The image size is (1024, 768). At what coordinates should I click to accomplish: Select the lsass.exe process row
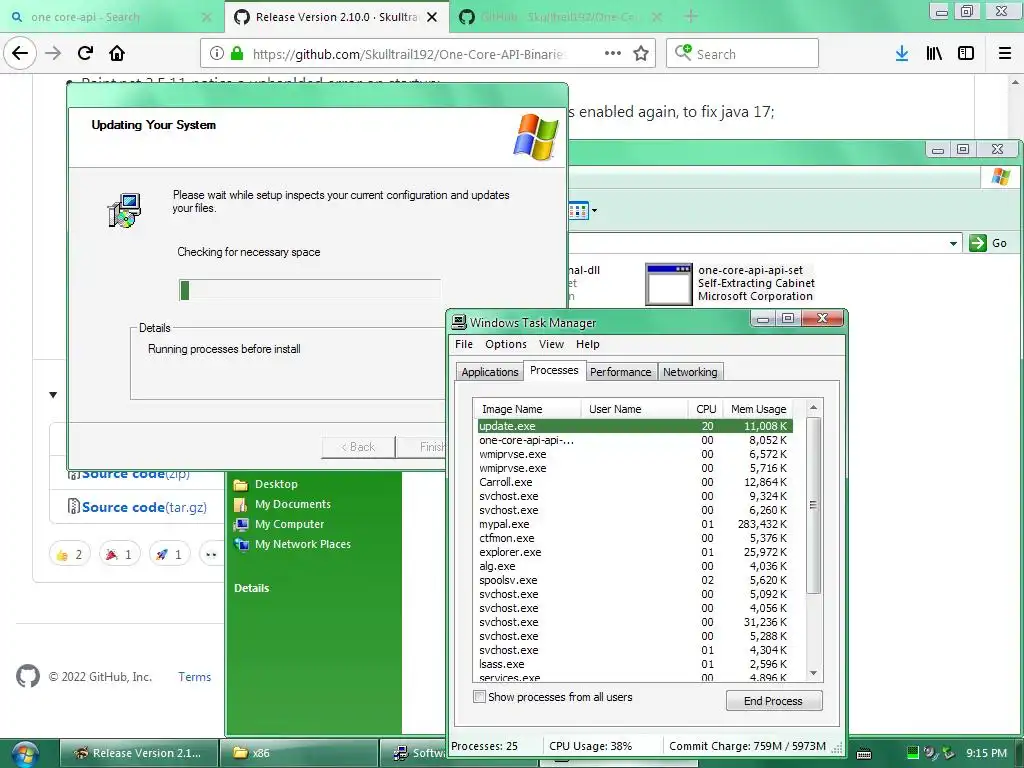click(635, 664)
